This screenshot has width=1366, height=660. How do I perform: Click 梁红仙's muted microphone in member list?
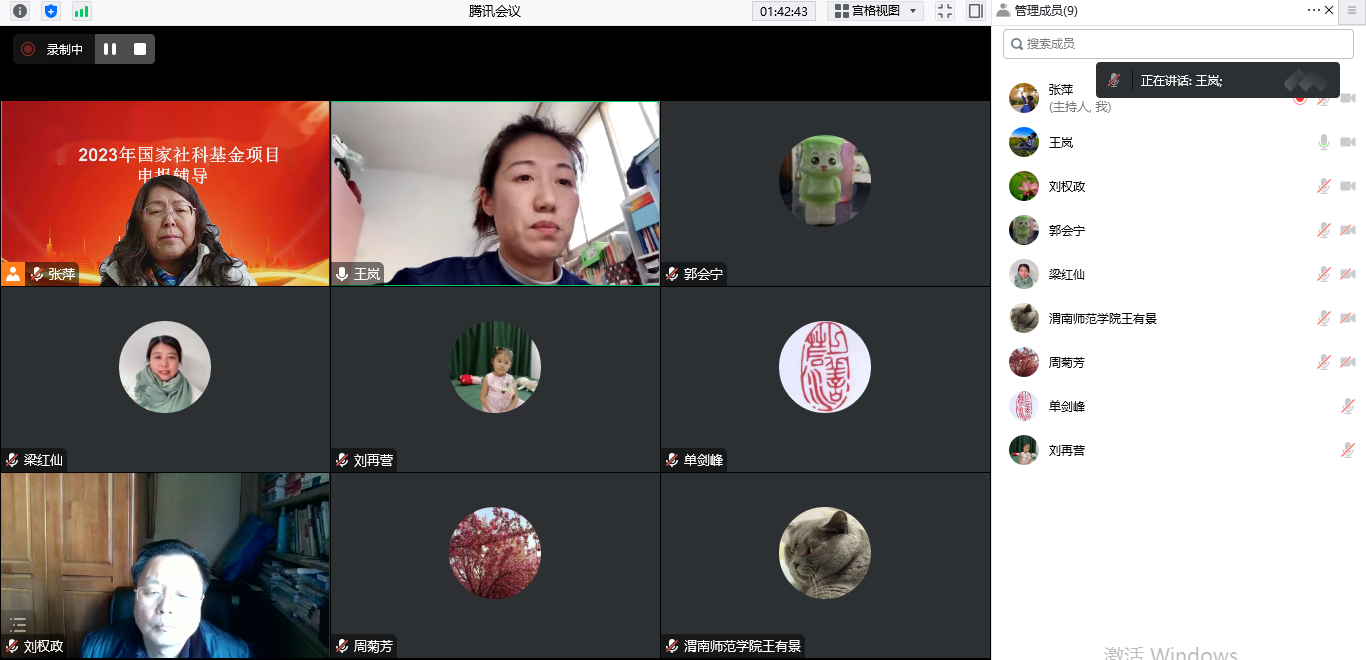tap(1324, 275)
